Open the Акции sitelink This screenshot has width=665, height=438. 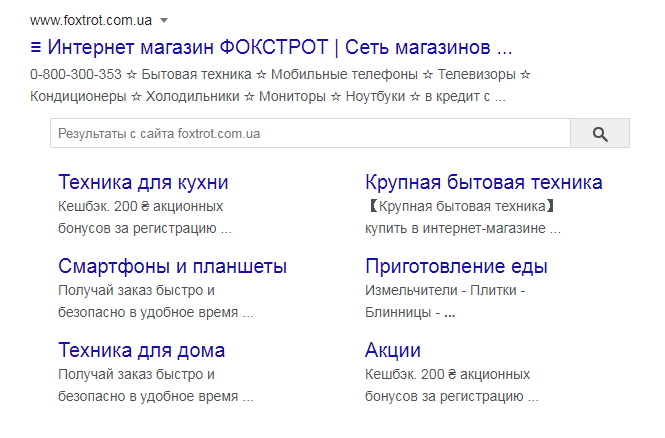pos(393,350)
